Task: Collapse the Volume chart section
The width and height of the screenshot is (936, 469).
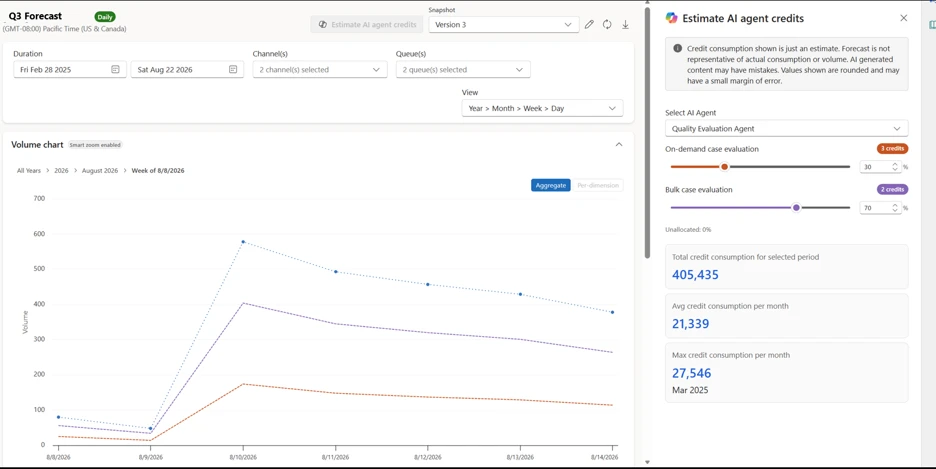Action: [x=619, y=144]
